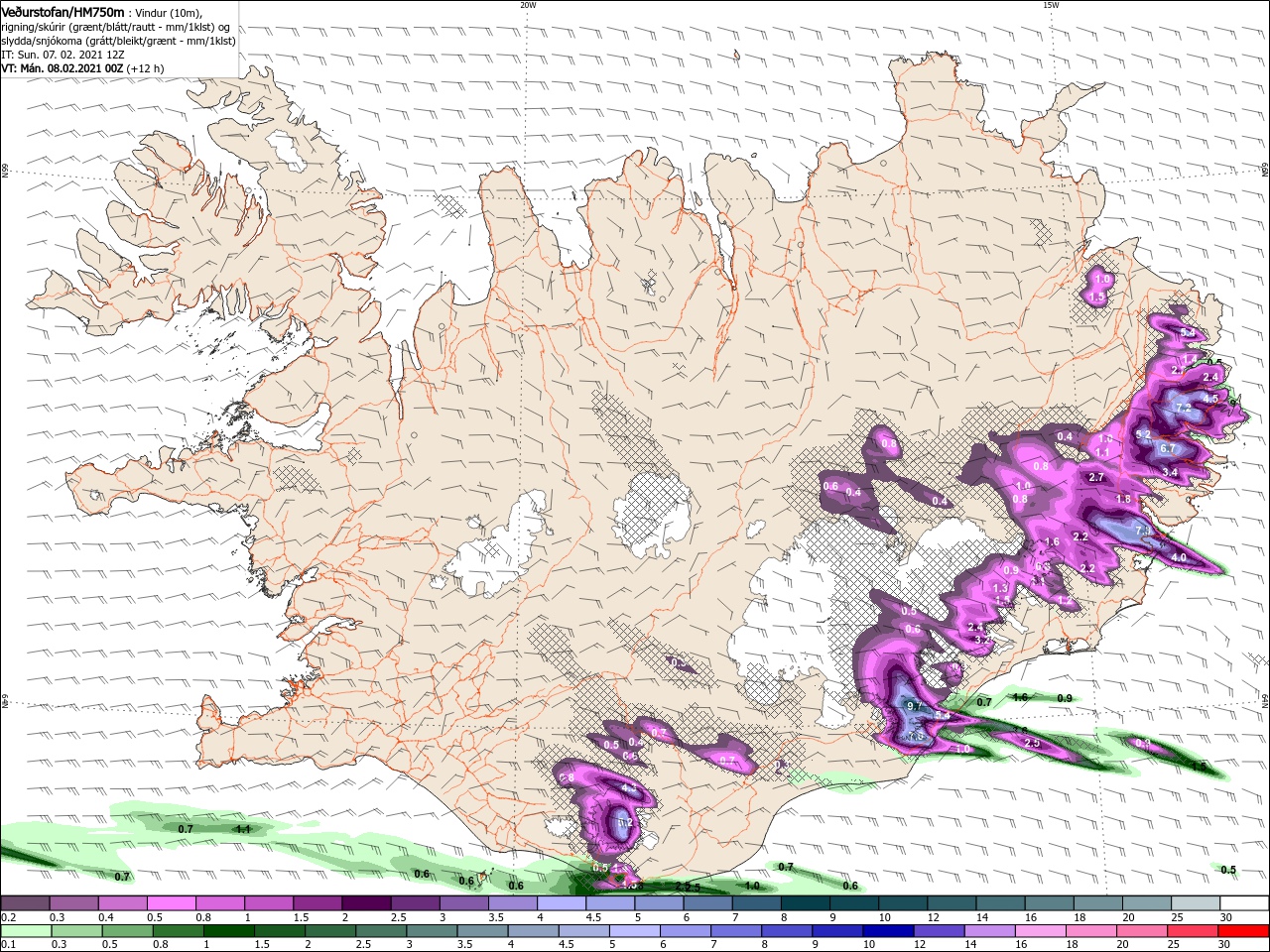The image size is (1270, 952).
Task: Click the Veðurstofan/HM750m title text
Action: (63, 11)
